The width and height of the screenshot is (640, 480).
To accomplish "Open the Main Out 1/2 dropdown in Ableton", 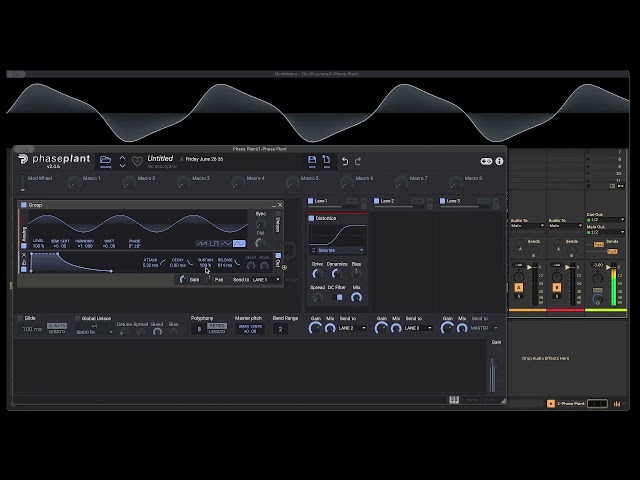I will [606, 232].
